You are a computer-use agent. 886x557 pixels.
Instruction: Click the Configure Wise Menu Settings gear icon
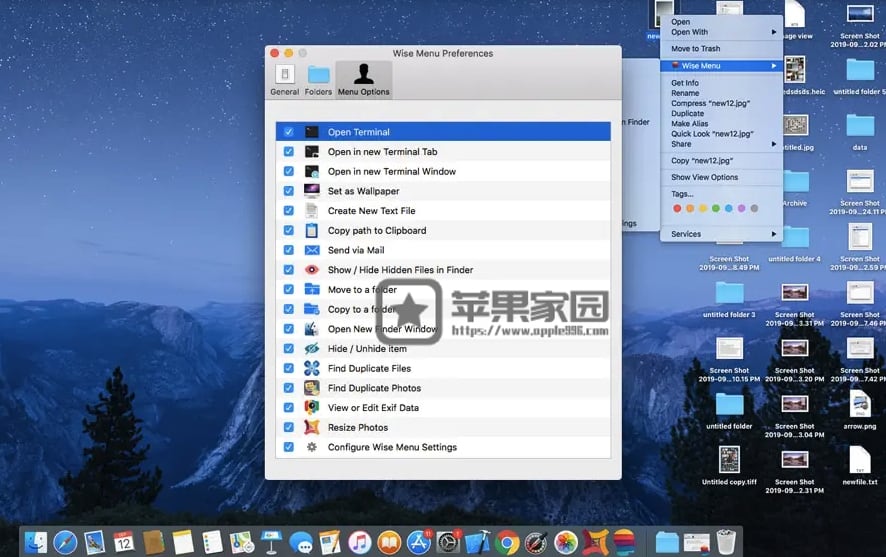pyautogui.click(x=311, y=447)
